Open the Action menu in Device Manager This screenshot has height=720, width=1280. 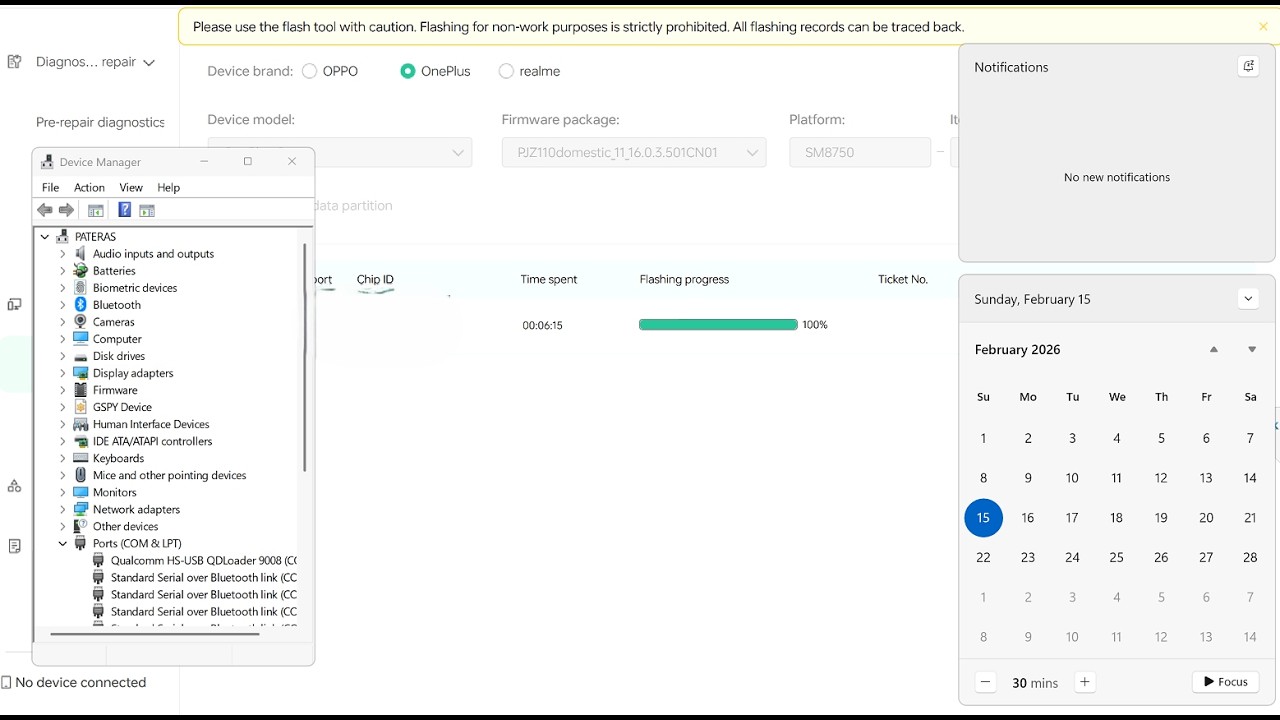point(89,187)
